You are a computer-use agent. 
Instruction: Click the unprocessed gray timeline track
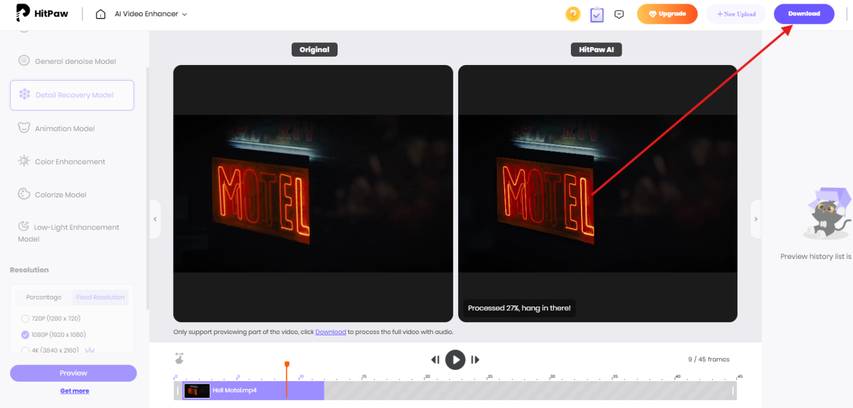tap(528, 391)
